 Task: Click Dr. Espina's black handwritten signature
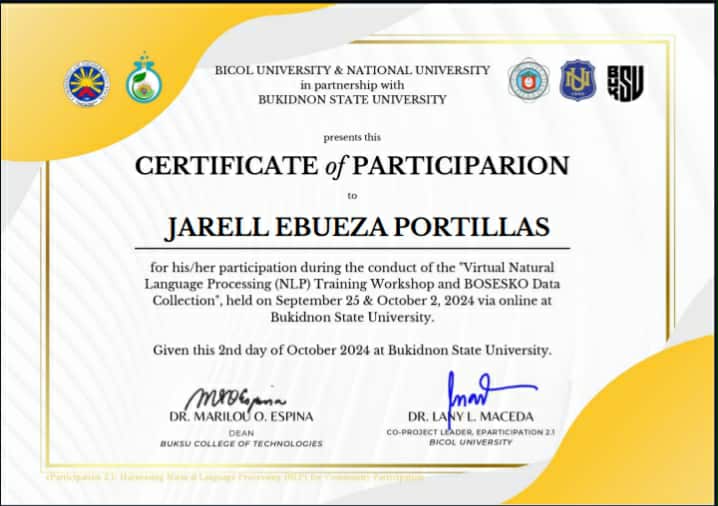[x=236, y=398]
